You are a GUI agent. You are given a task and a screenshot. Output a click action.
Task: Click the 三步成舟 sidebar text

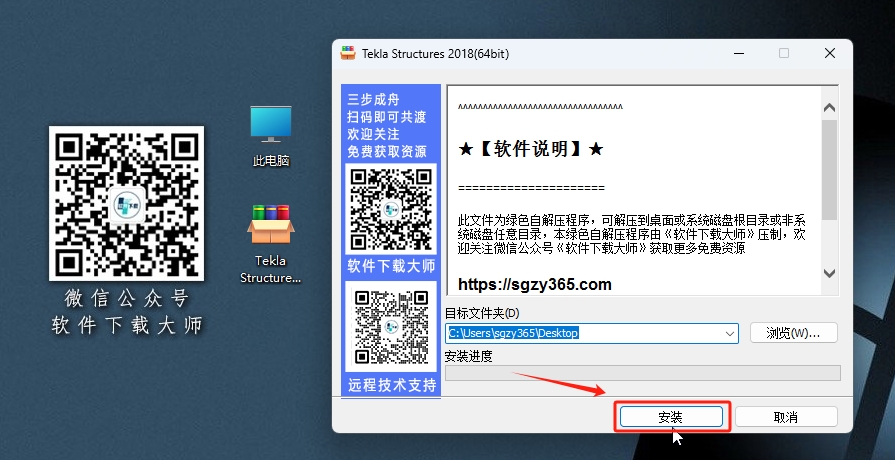(x=373, y=100)
